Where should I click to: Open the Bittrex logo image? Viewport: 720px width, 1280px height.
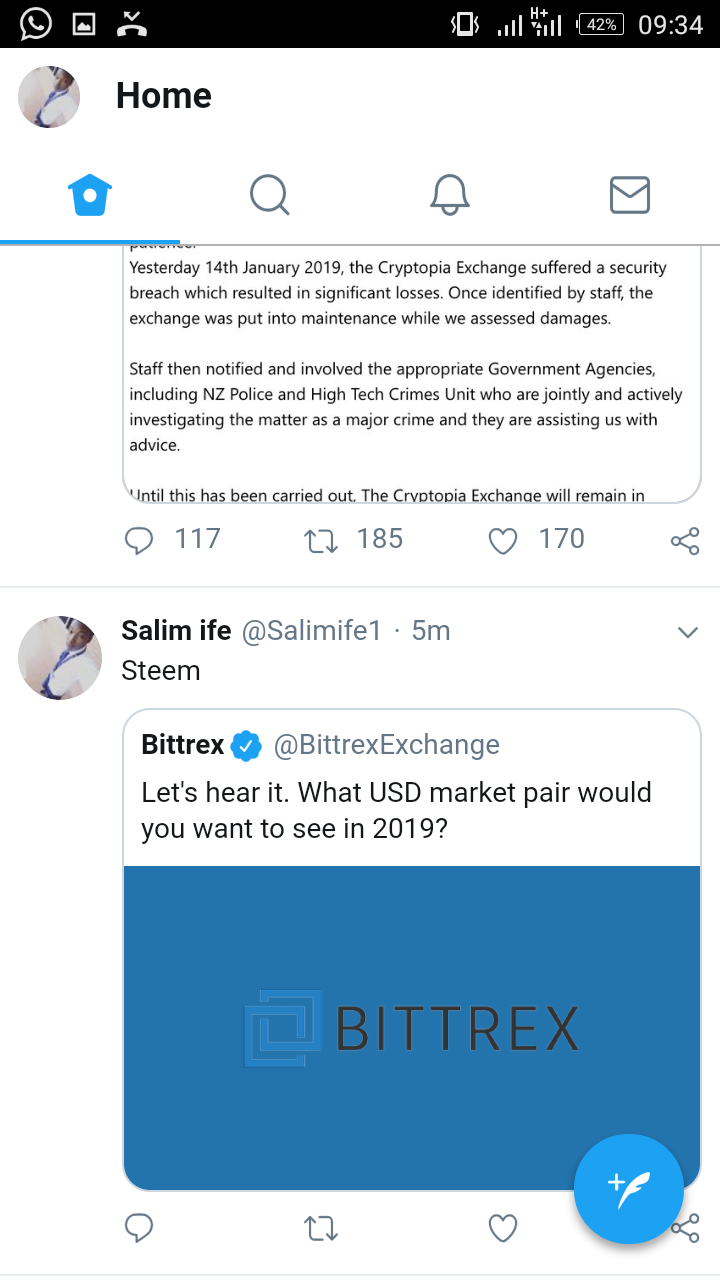[x=412, y=1027]
